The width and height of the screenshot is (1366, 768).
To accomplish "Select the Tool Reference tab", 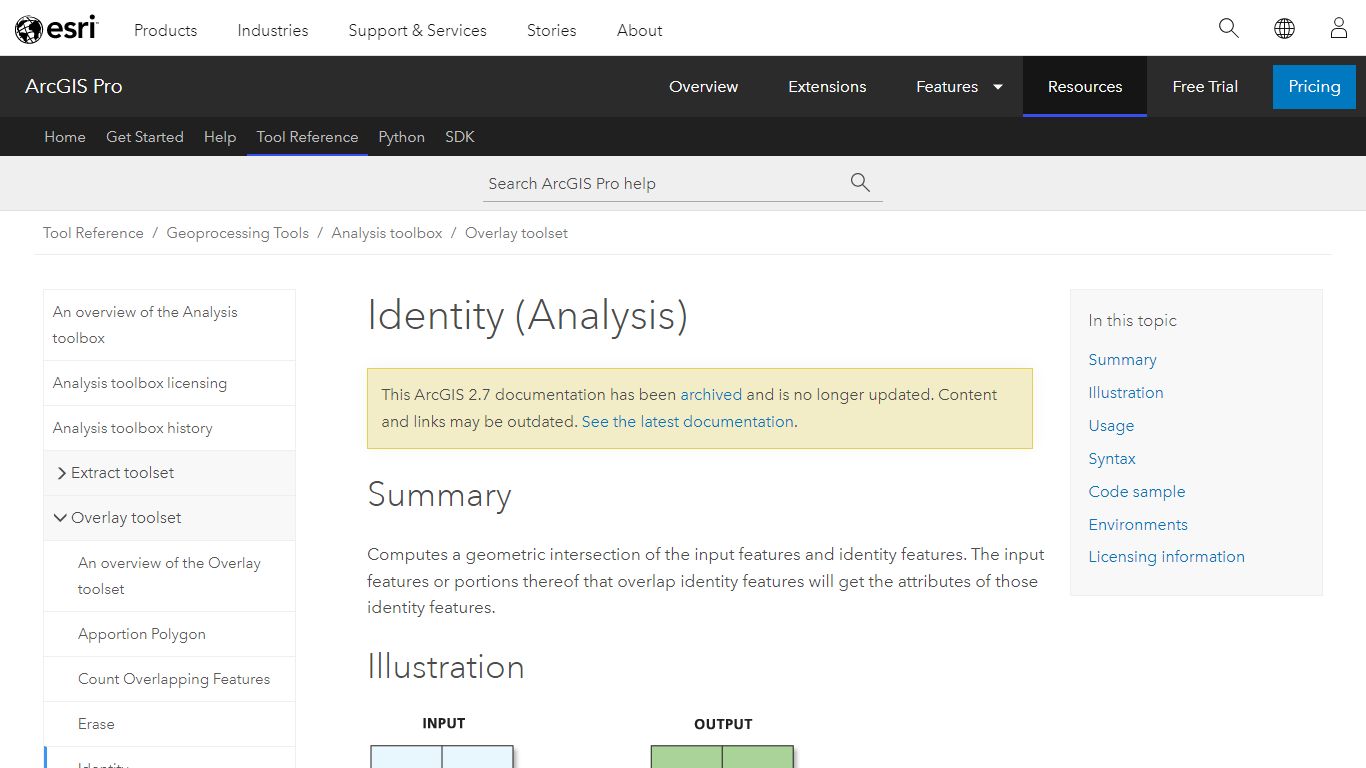I will pyautogui.click(x=307, y=137).
